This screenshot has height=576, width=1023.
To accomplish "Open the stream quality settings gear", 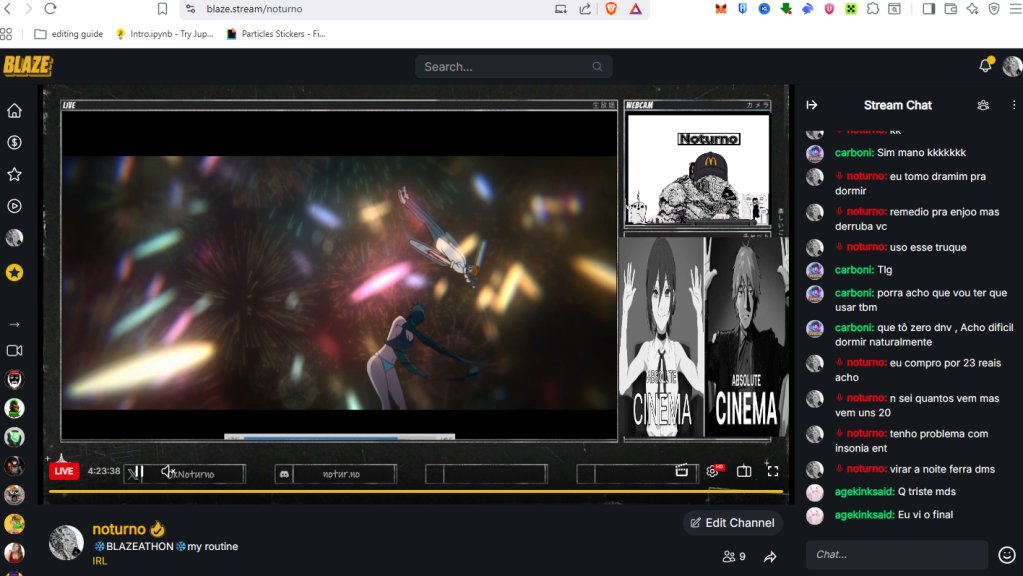I will coord(709,470).
